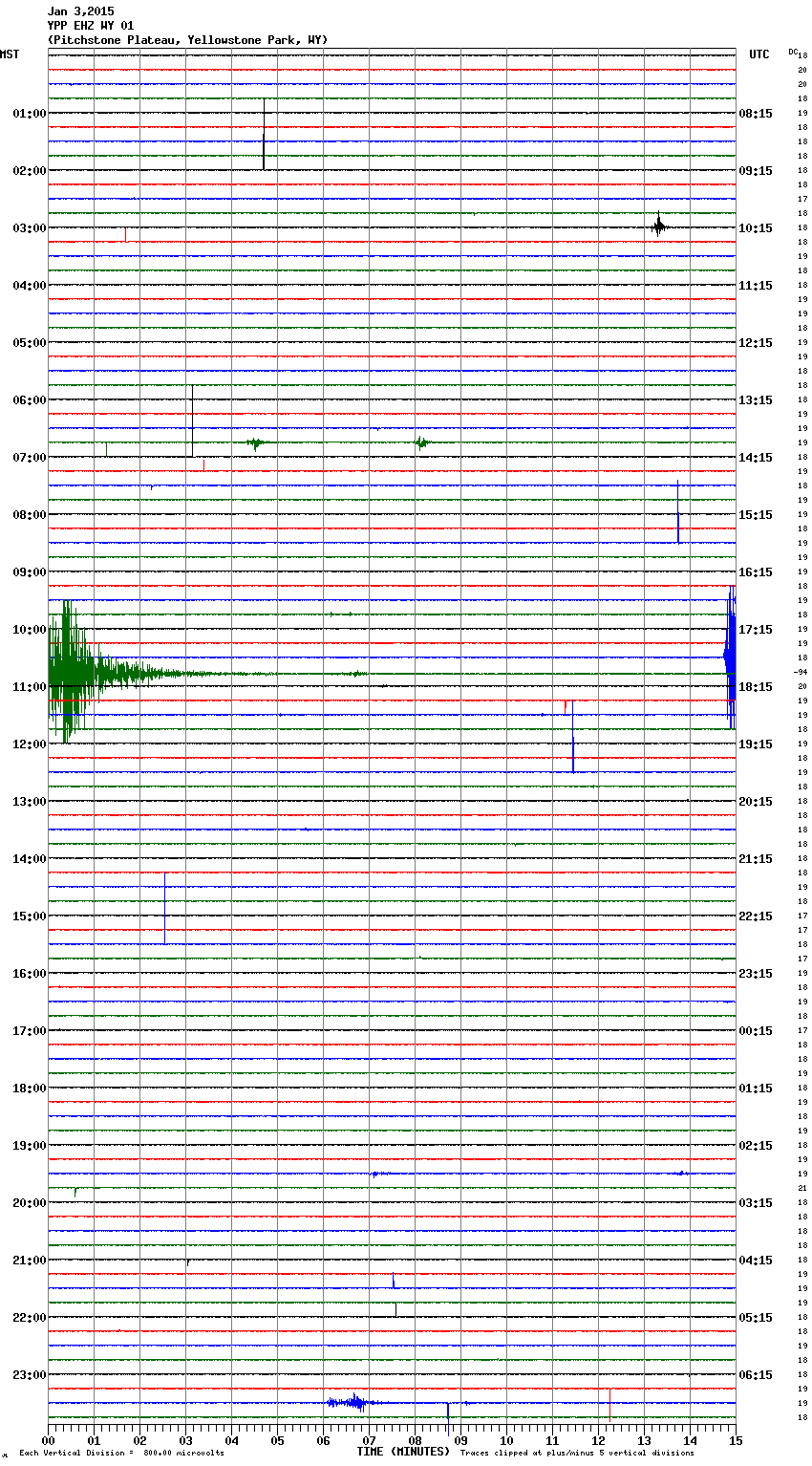Select the 18:00 MST time label

(x=30, y=1089)
